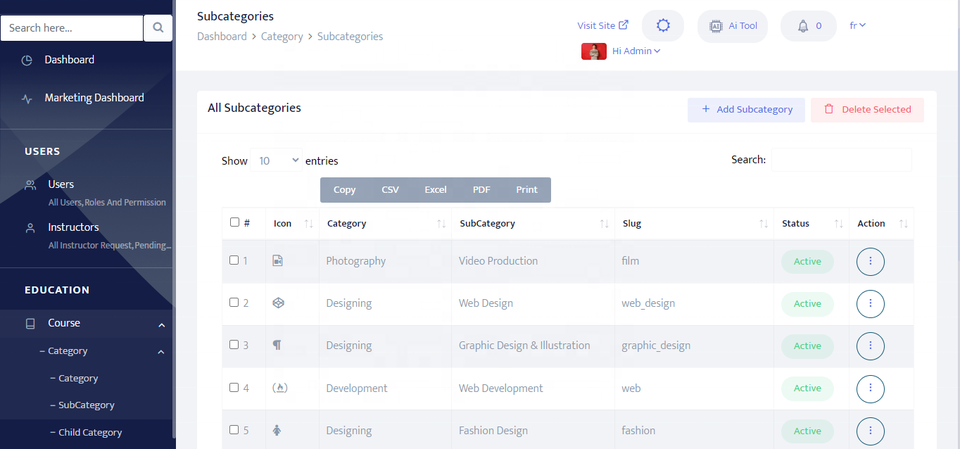The width and height of the screenshot is (960, 449).
Task: Open the notification bell icon
Action: 803,26
